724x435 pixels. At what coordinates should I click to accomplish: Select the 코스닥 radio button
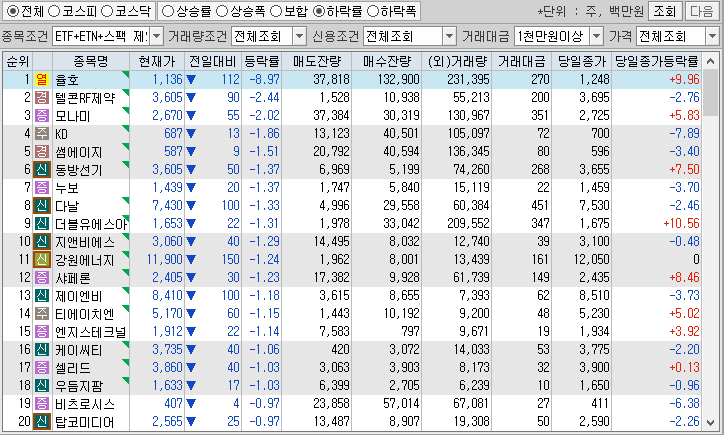(107, 11)
